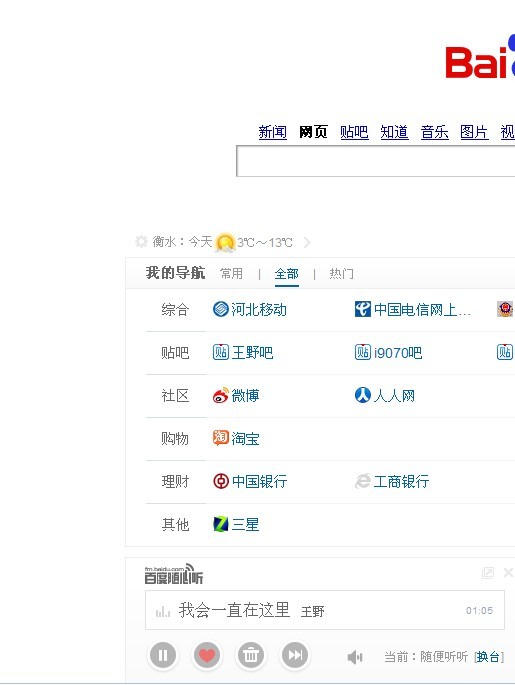The width and height of the screenshot is (515, 685).
Task: Expand weather details with the arrow chevron
Action: click(307, 242)
